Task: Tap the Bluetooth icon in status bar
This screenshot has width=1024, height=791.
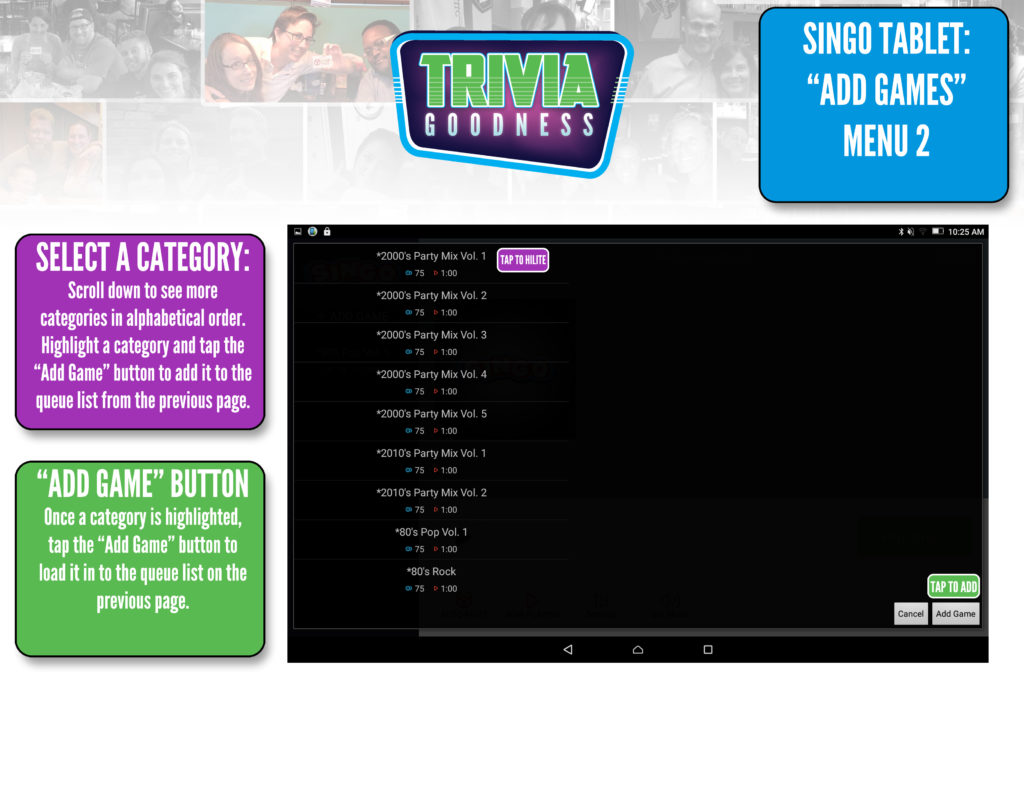Action: coord(901,232)
